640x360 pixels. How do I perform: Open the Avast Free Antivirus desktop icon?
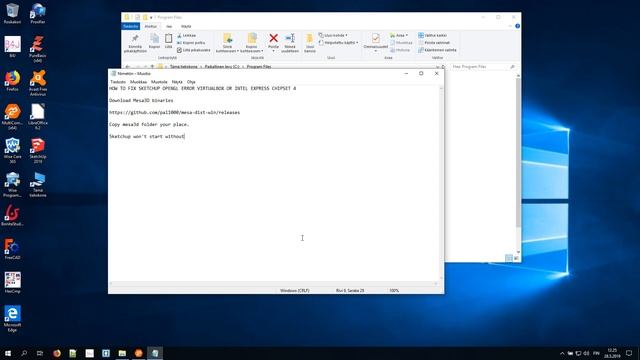38,83
